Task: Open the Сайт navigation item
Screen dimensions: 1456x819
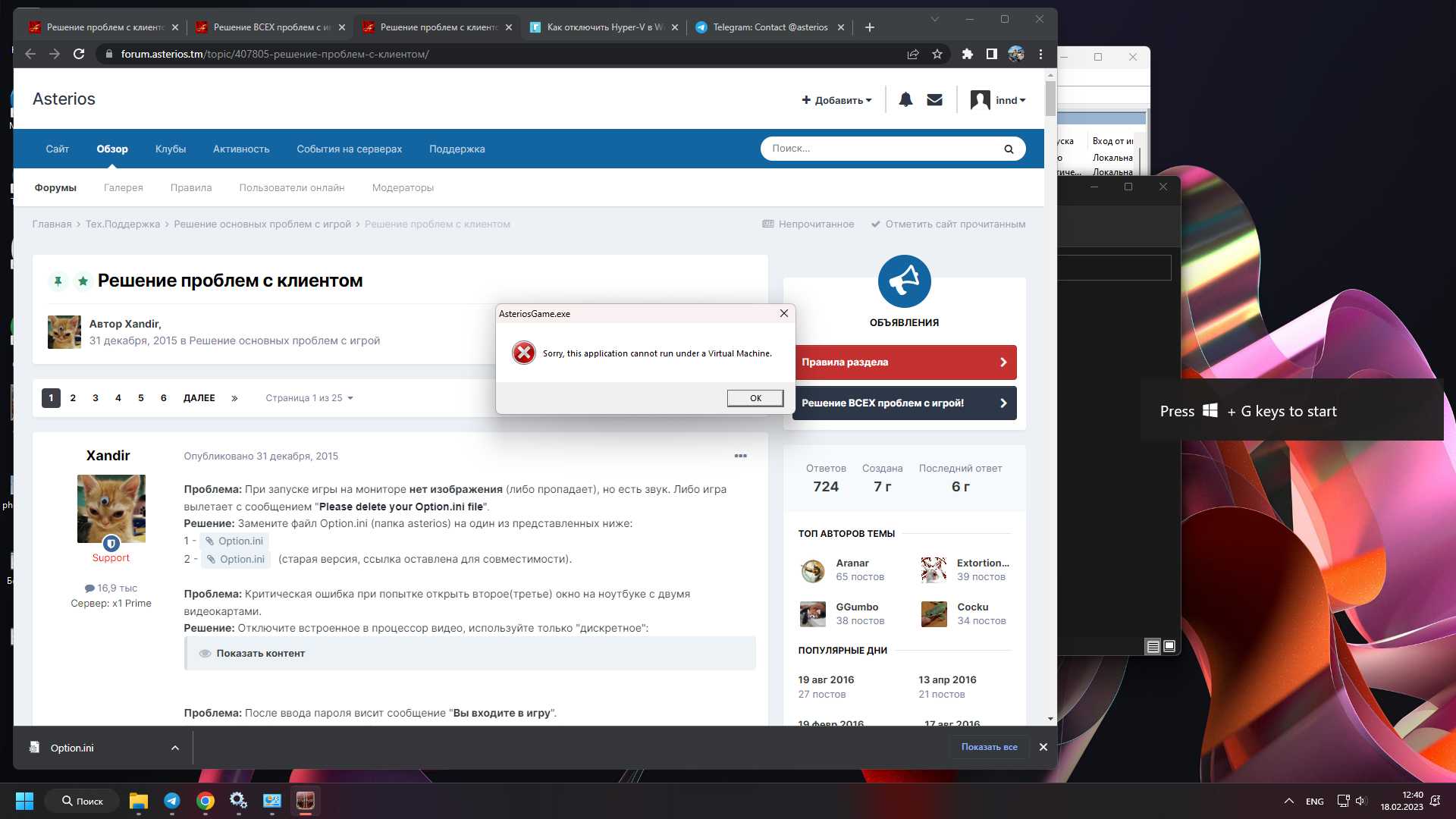Action: [x=57, y=149]
